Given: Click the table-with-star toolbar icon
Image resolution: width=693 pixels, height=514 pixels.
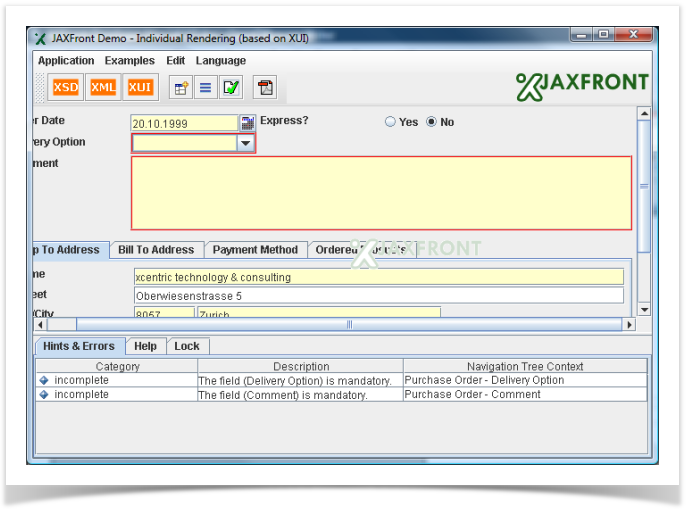Looking at the screenshot, I should [181, 87].
